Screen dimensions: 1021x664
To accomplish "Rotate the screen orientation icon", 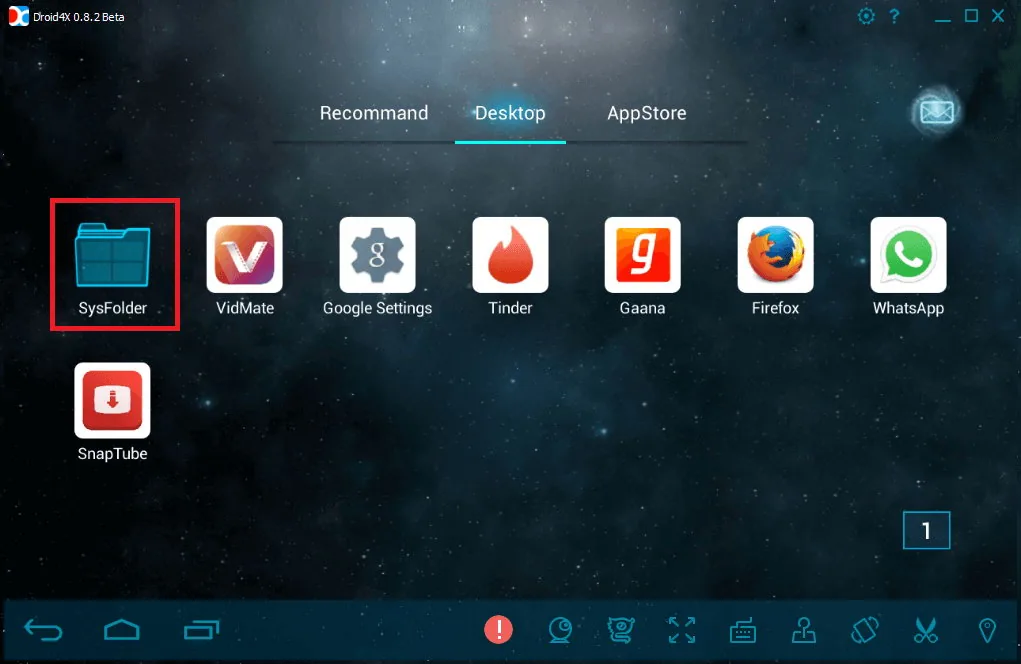I will click(x=865, y=630).
